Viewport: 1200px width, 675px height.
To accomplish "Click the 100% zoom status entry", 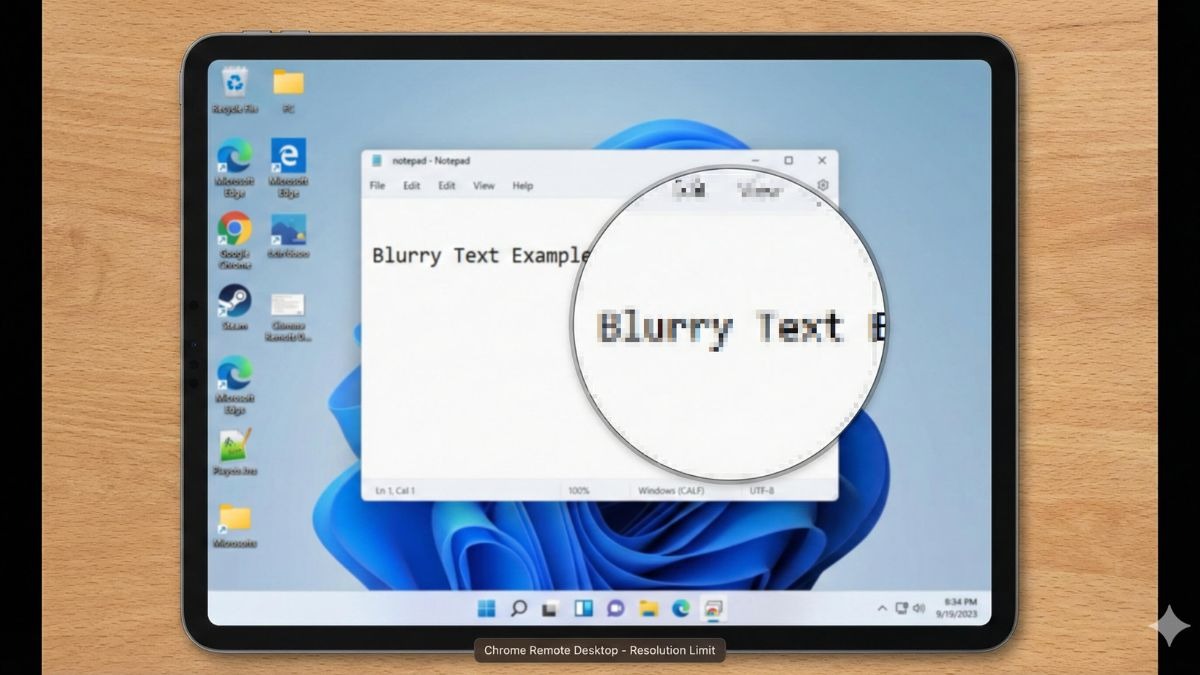I will tap(579, 491).
